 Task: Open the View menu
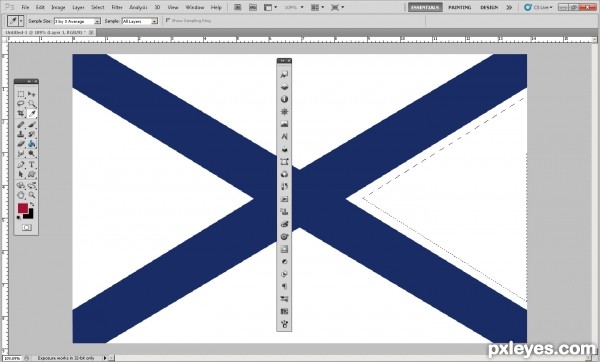click(173, 7)
